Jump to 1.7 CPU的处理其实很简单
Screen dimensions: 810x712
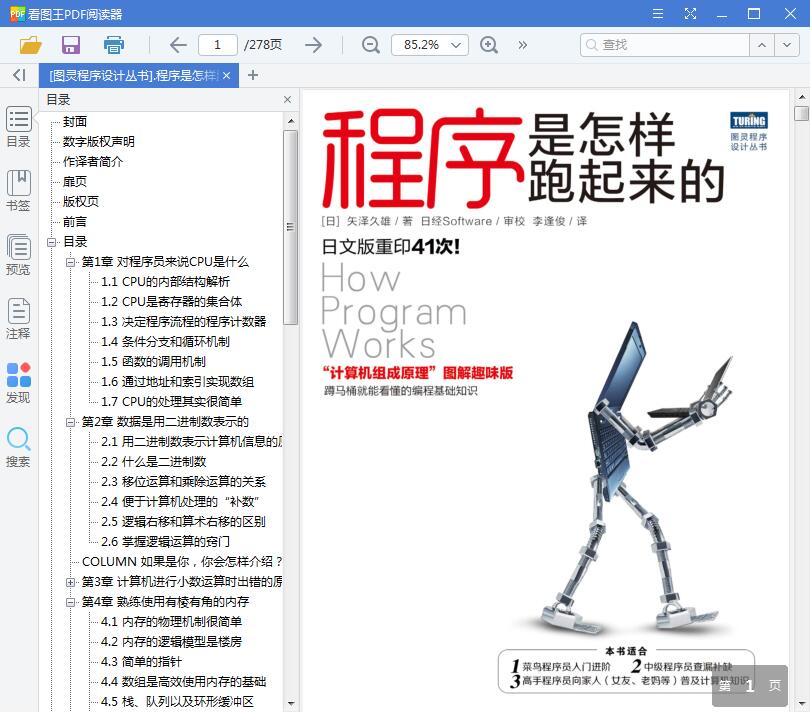[172, 401]
